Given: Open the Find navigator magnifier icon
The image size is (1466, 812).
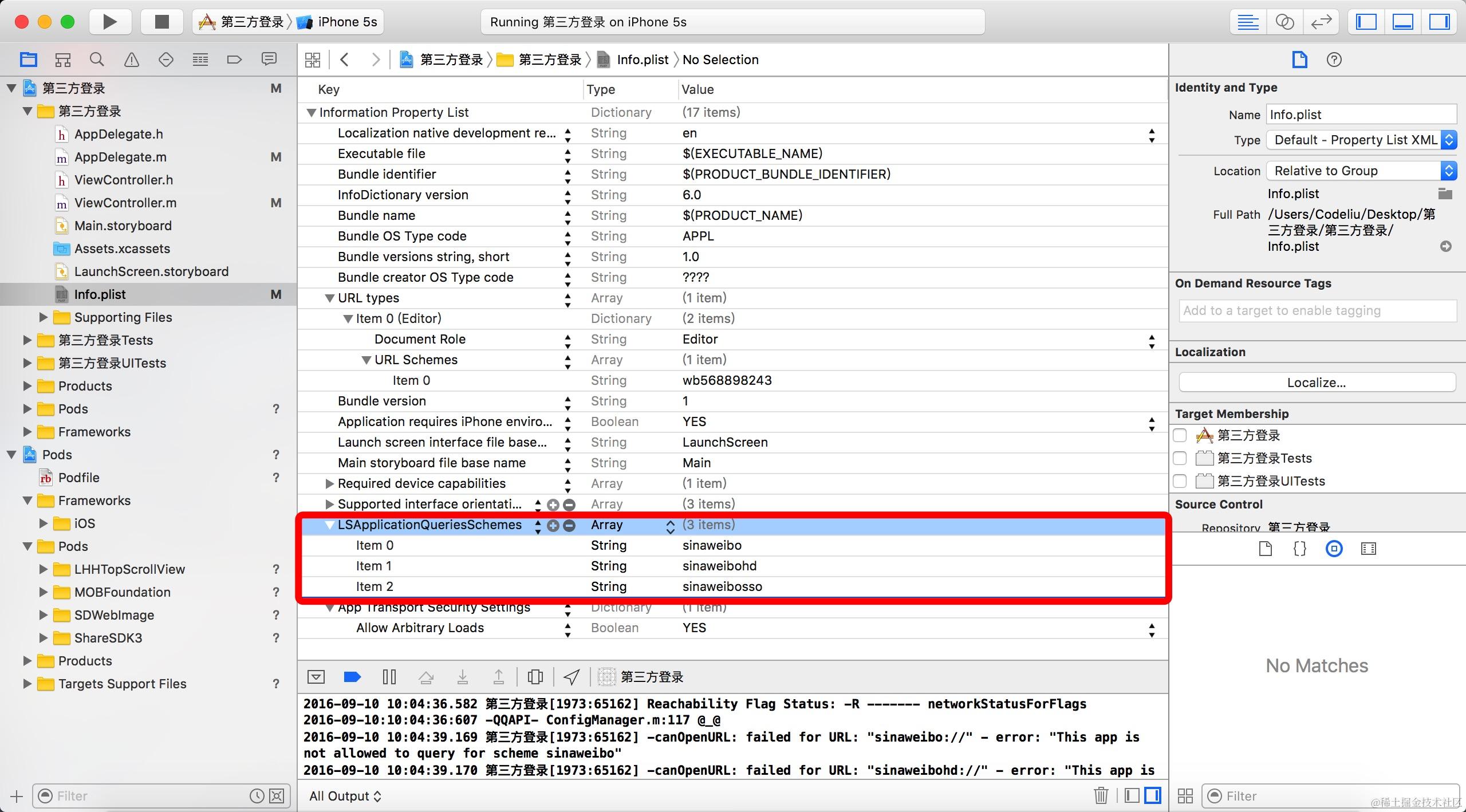Looking at the screenshot, I should (97, 60).
